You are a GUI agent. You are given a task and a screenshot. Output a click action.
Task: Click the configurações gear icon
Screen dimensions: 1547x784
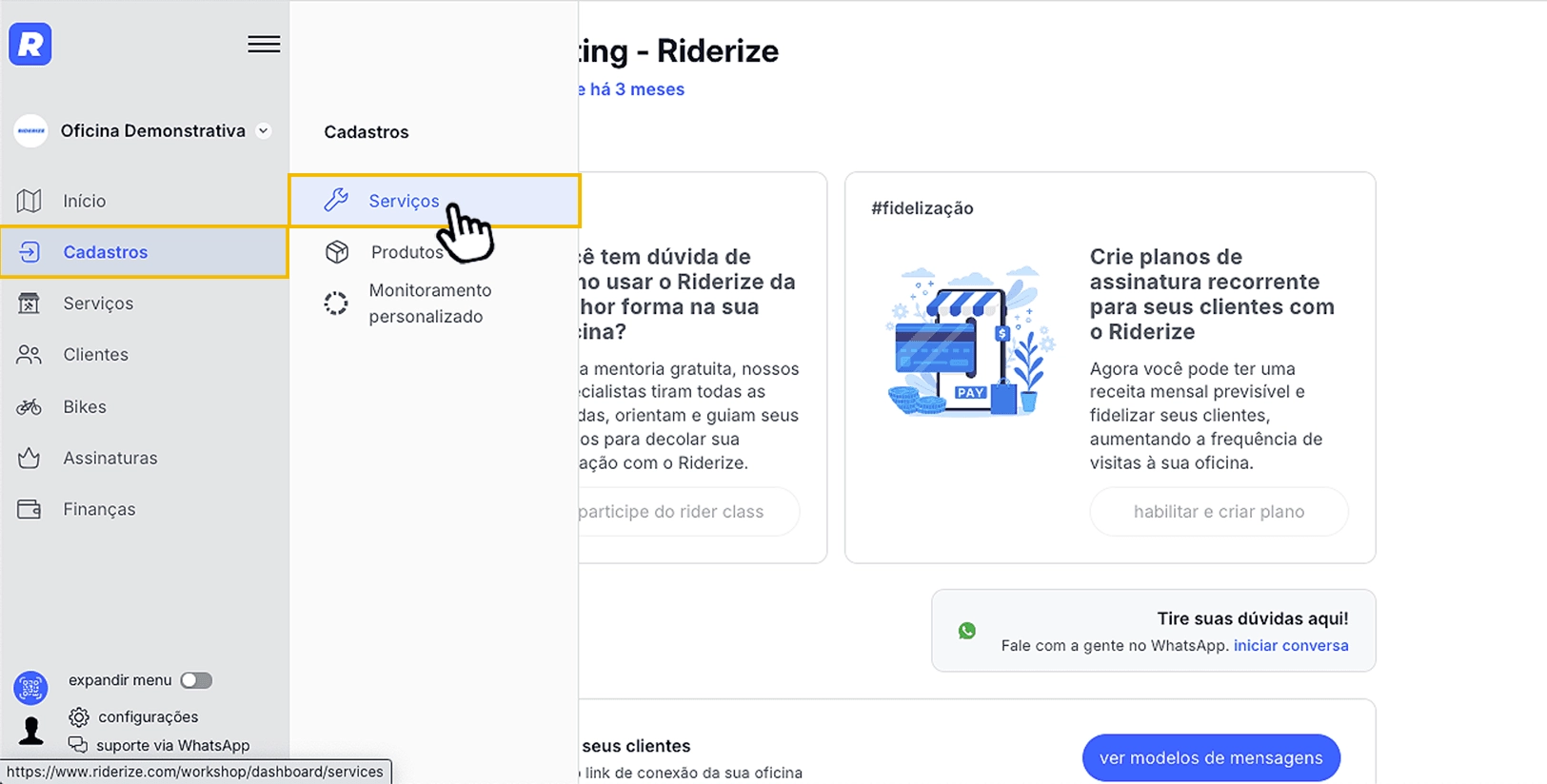(x=79, y=716)
